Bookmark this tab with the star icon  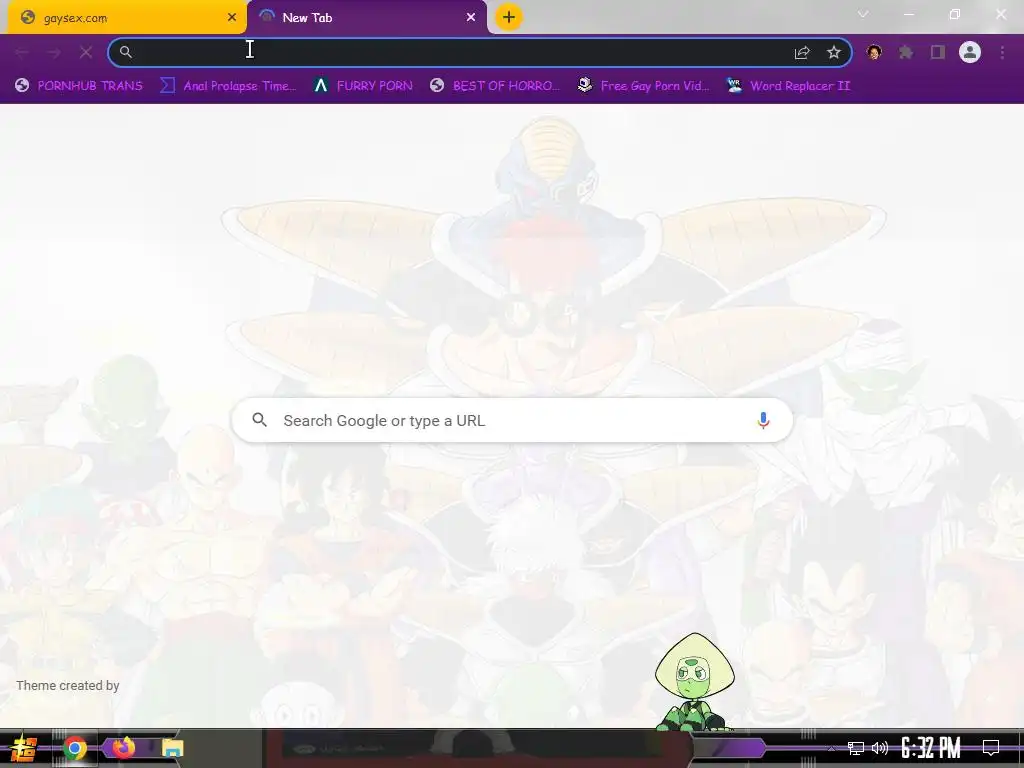click(834, 52)
